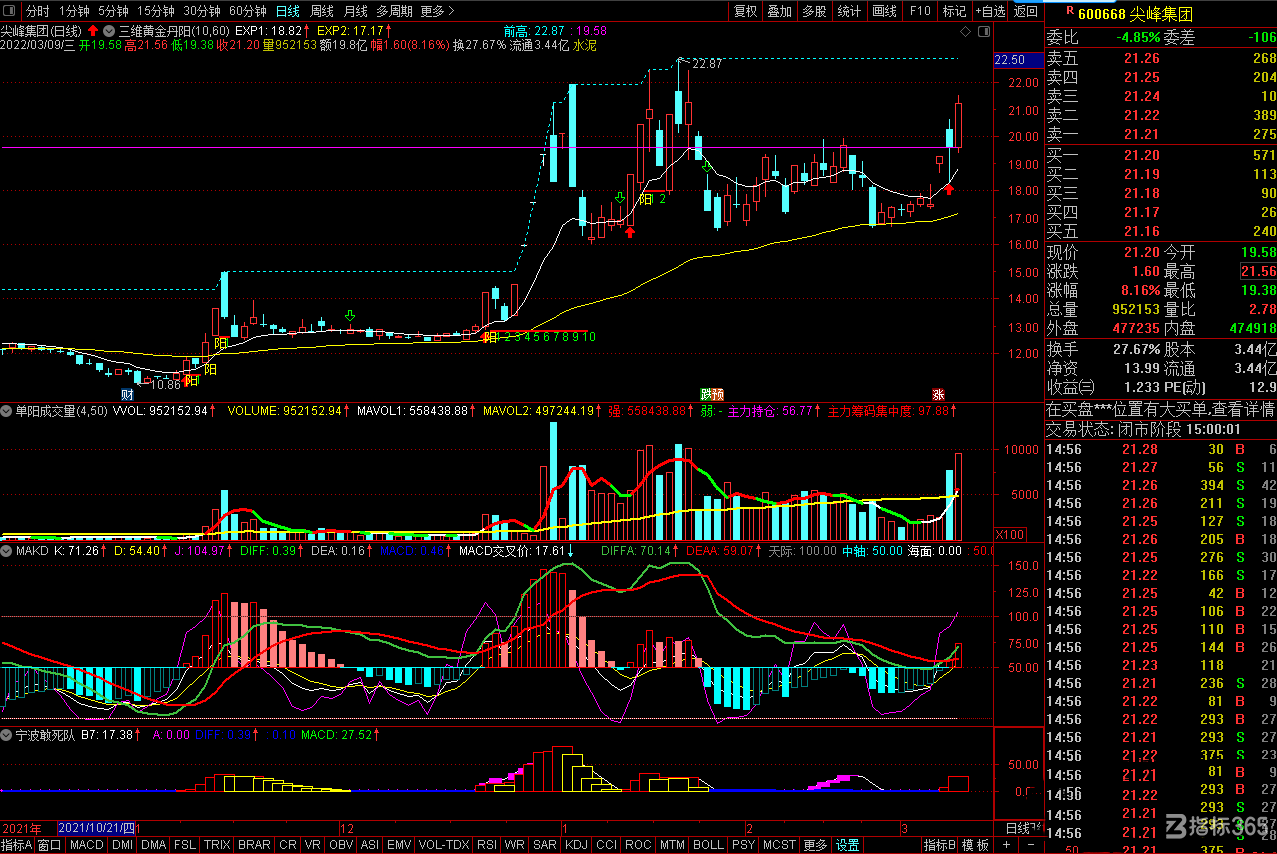Click the 统计 statistics button

pyautogui.click(x=849, y=11)
